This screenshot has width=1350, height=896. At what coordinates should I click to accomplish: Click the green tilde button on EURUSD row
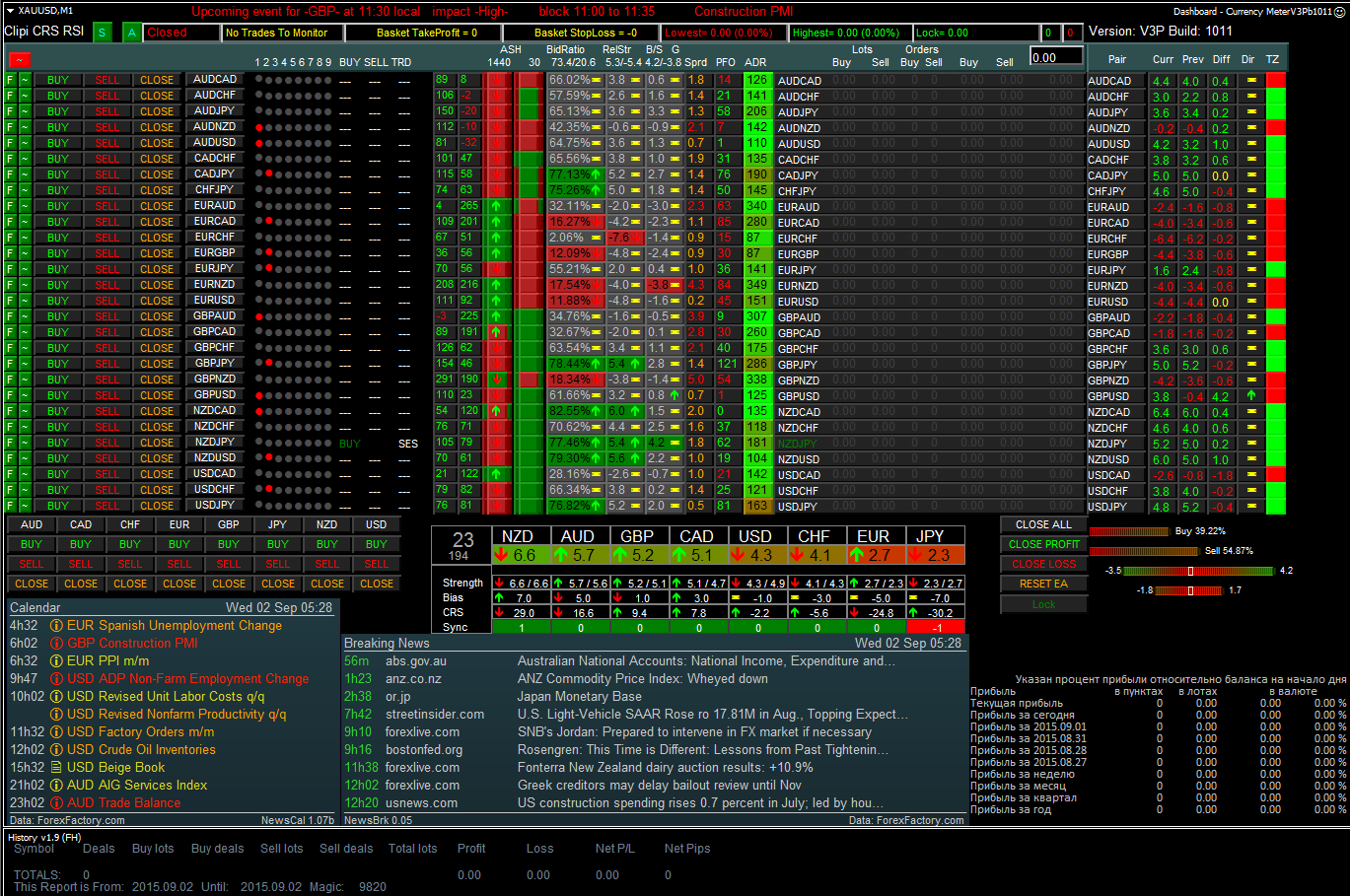coord(25,301)
